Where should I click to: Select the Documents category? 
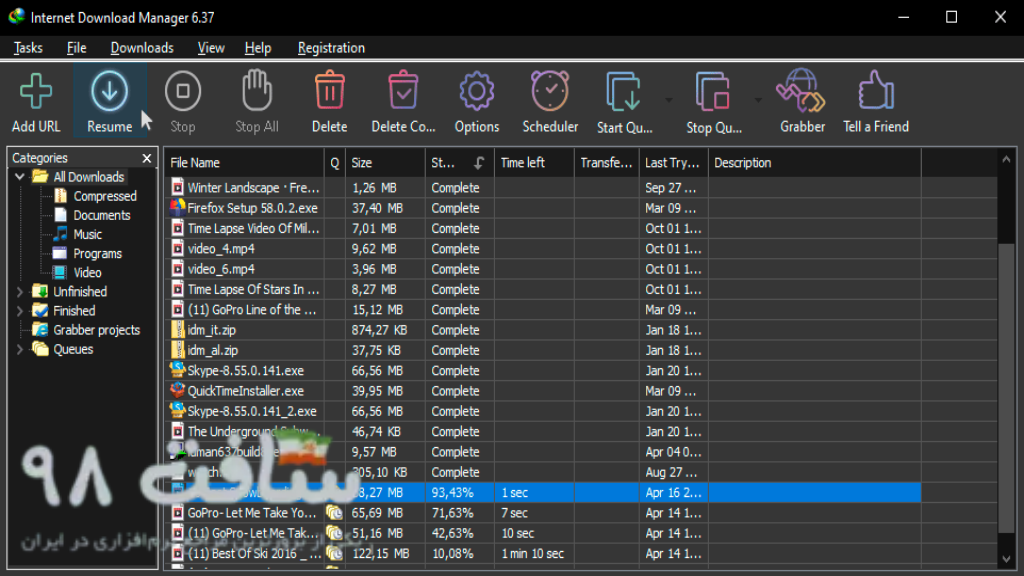pos(101,216)
